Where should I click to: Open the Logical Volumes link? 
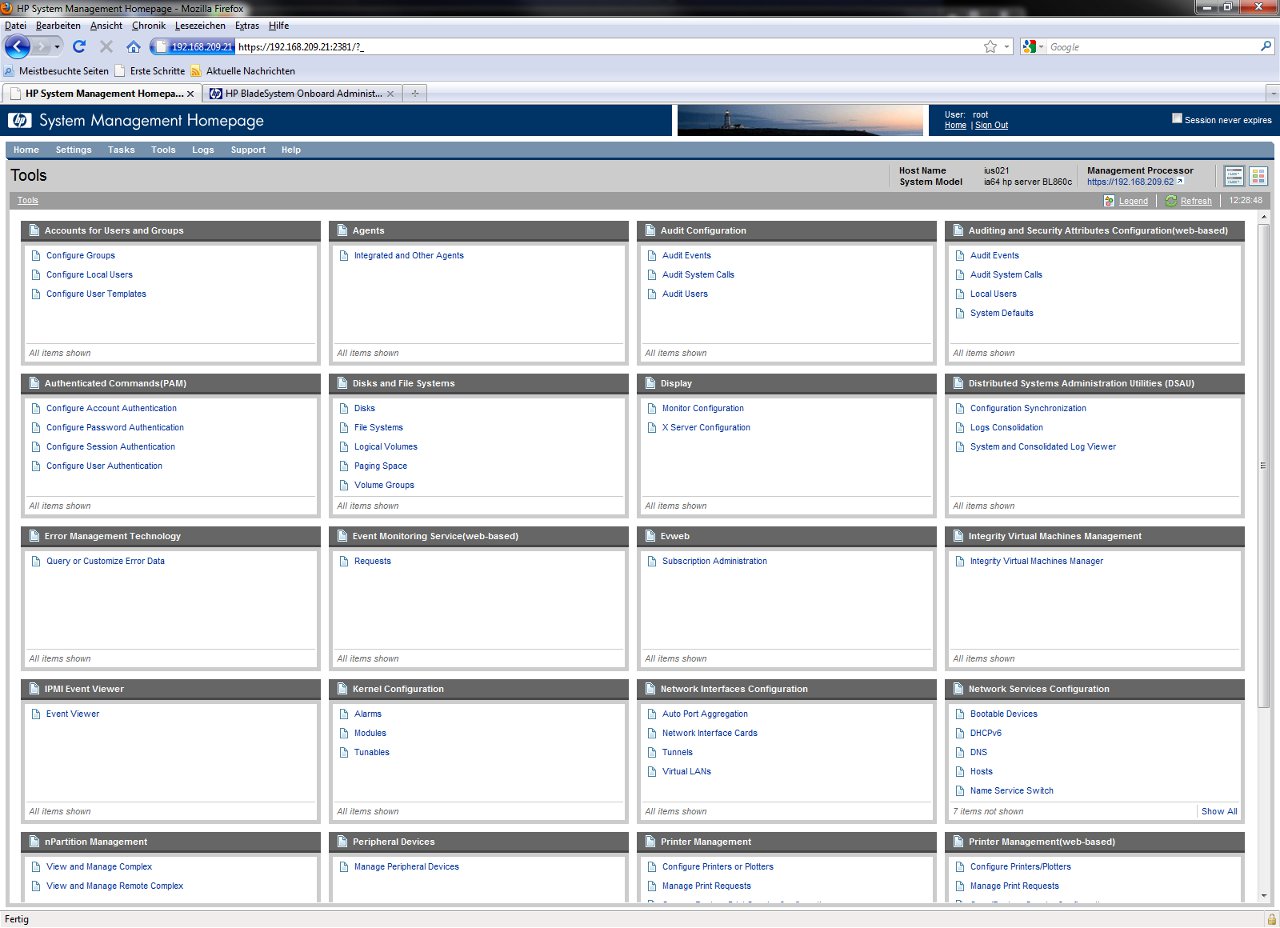386,447
